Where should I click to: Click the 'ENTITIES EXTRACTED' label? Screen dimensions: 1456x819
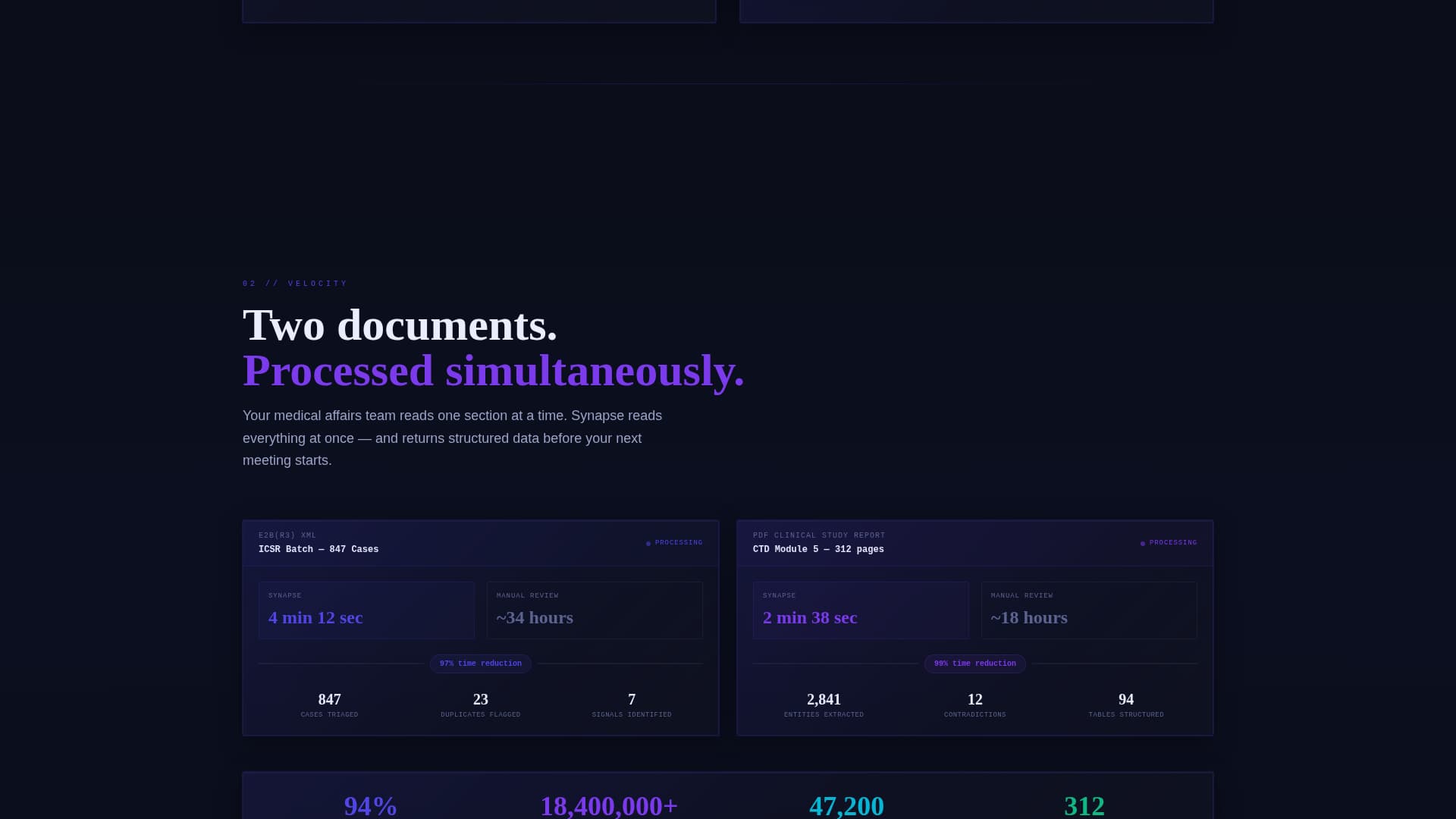tap(824, 715)
